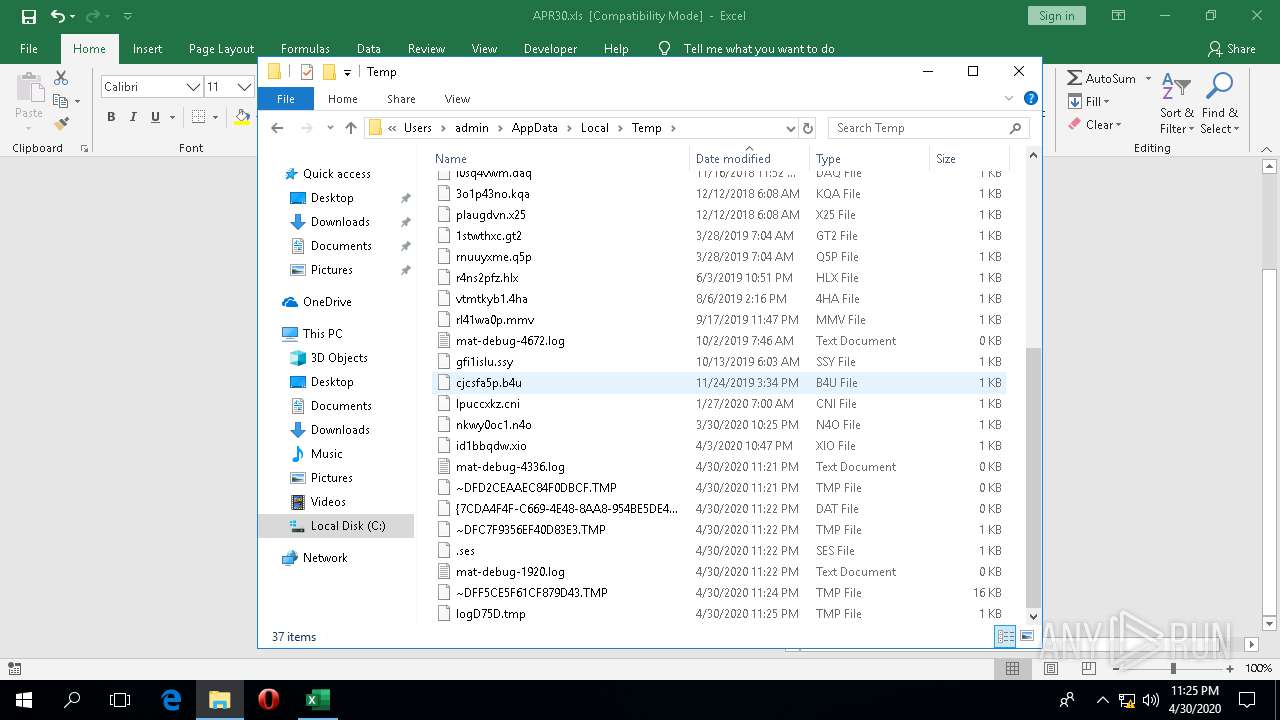Screen dimensions: 1280x720
Task: Click the Find & Select magnifier icon
Action: (1219, 87)
